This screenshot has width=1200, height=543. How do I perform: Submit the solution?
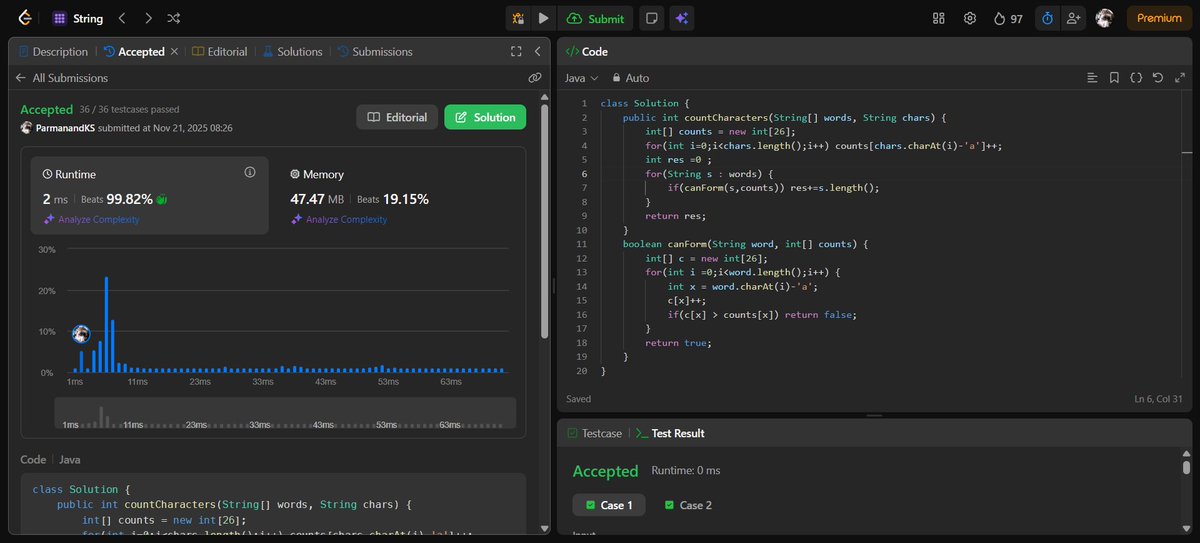click(596, 18)
